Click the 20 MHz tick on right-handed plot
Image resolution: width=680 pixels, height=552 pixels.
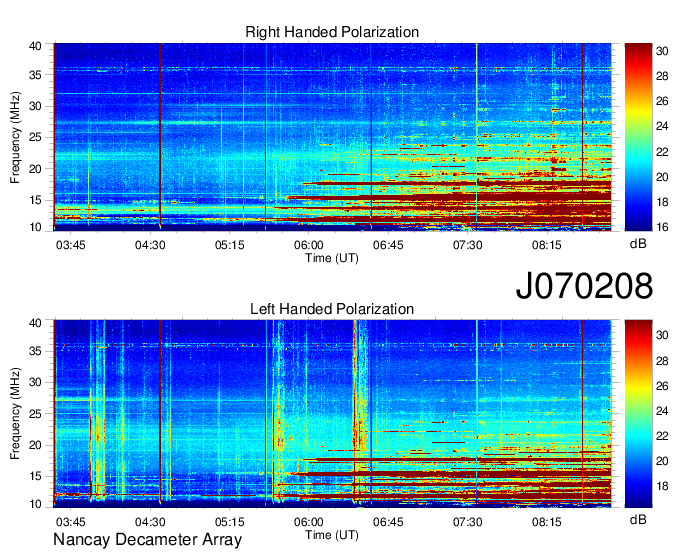pyautogui.click(x=35, y=169)
